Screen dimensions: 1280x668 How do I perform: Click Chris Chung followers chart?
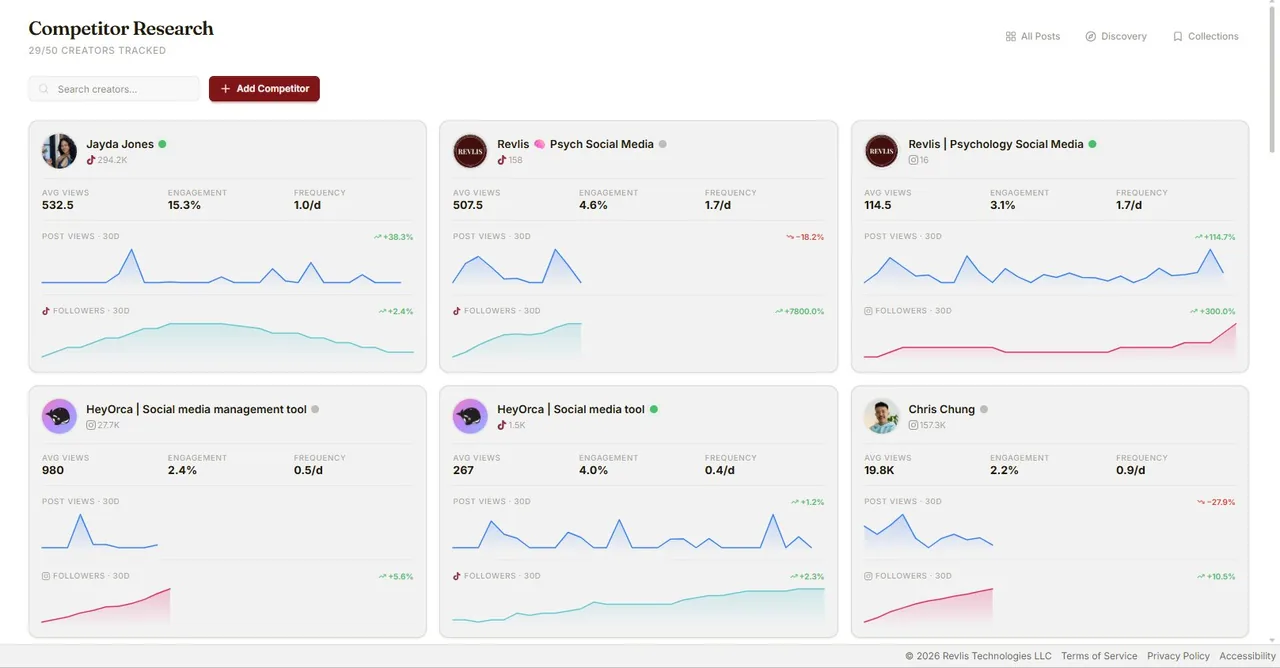[929, 605]
